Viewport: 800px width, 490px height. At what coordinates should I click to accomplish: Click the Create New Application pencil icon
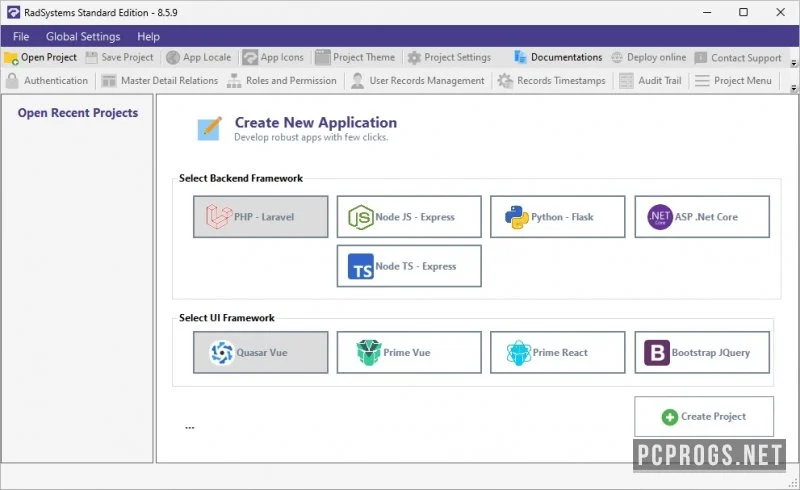[210, 128]
